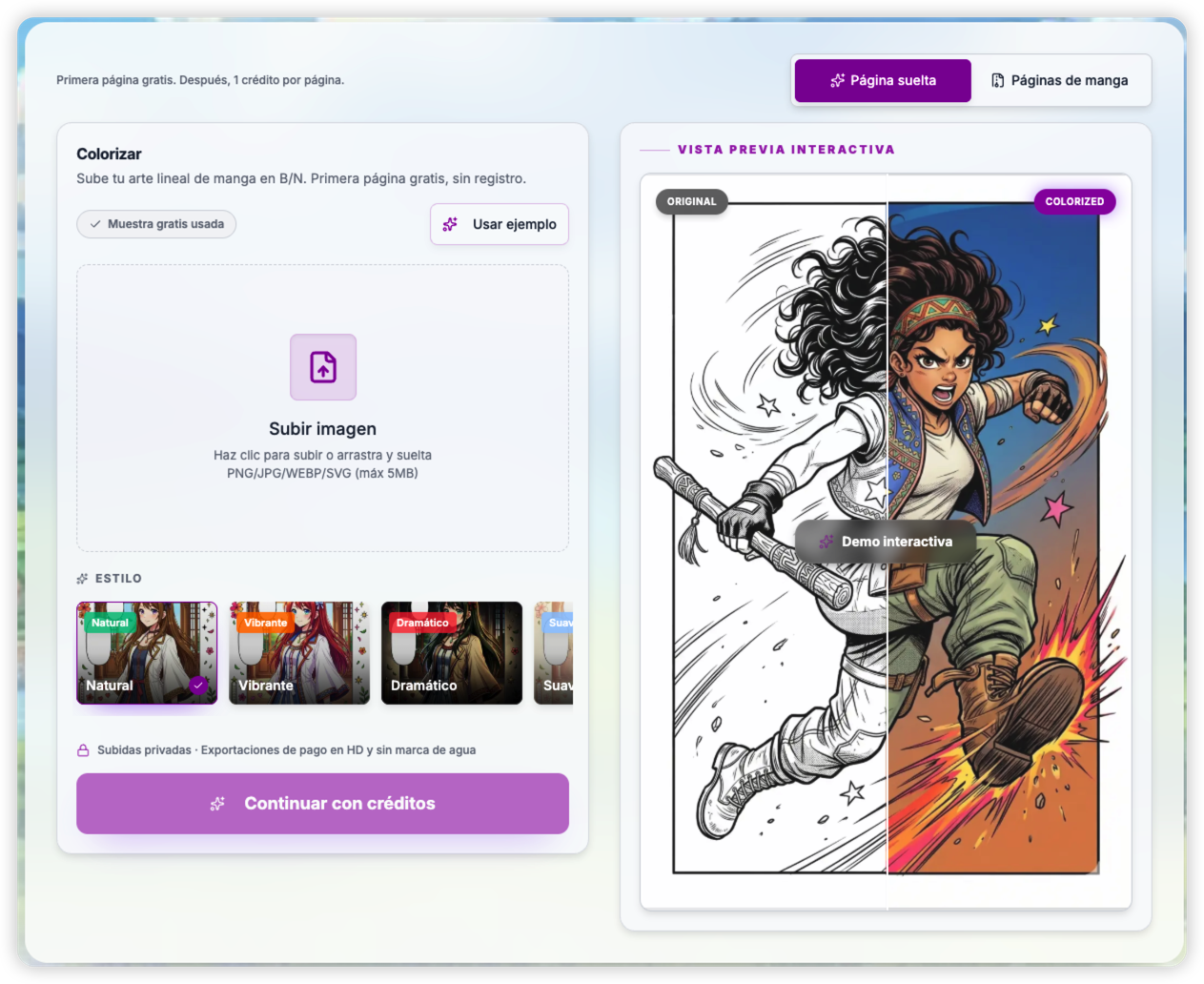Click the sparkle icon in Usar ejemplo

pos(450,224)
